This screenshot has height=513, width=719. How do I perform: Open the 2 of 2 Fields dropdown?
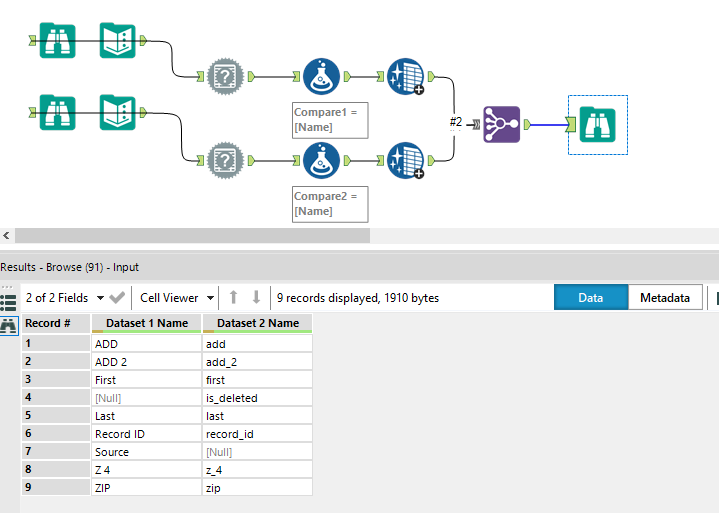point(65,298)
